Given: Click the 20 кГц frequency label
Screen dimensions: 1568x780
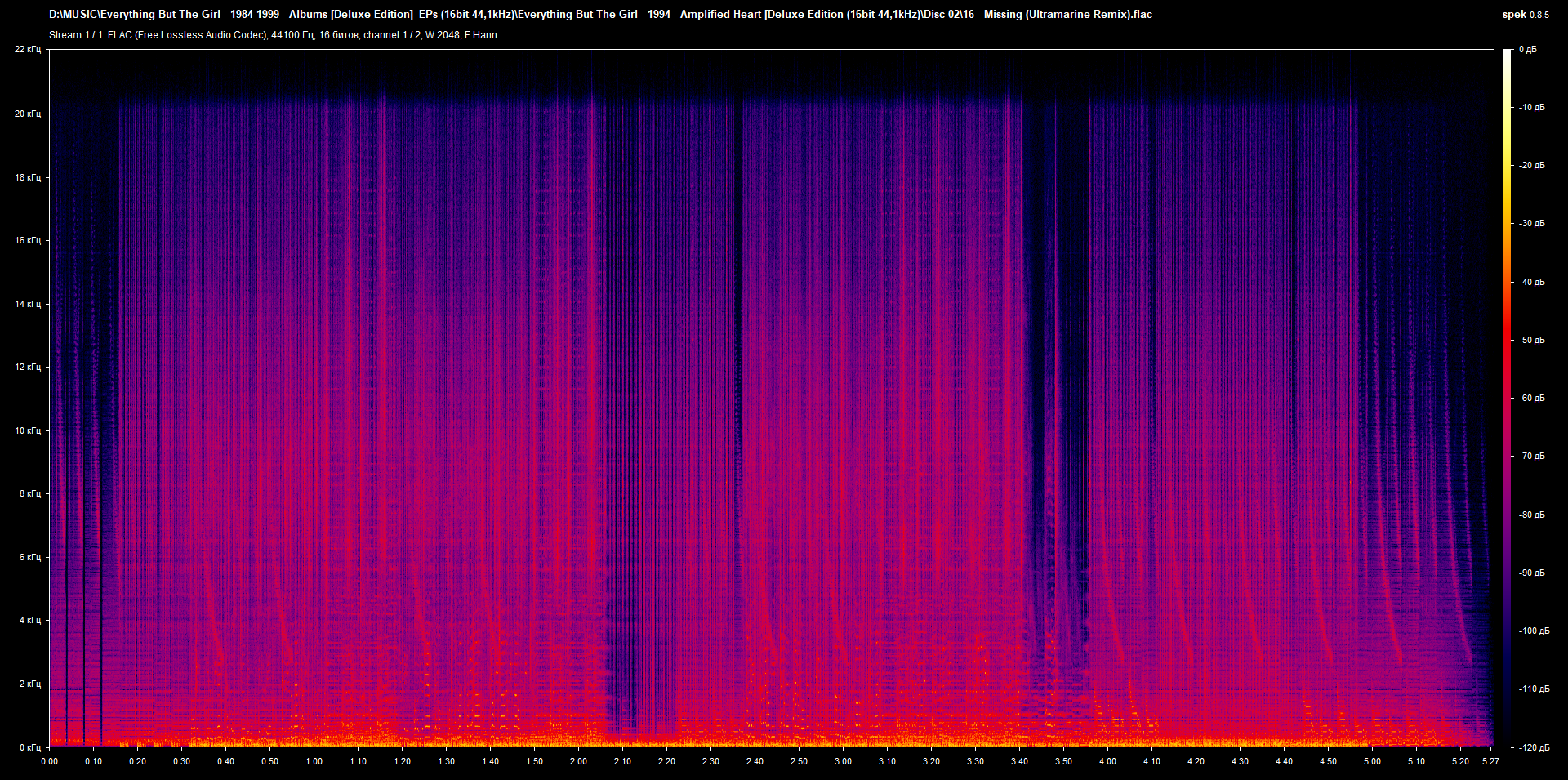Looking at the screenshot, I should pos(28,114).
